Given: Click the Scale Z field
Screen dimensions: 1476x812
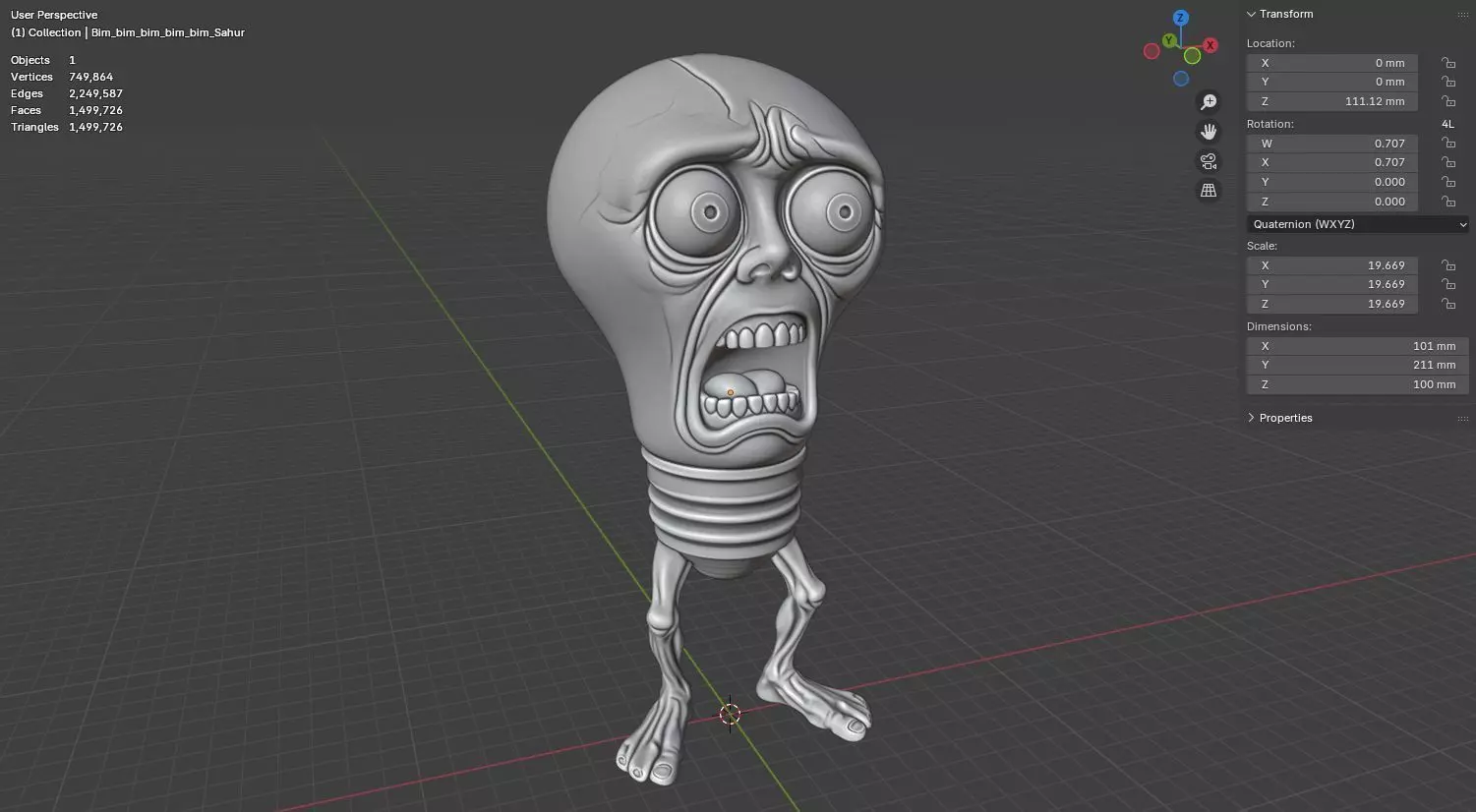Looking at the screenshot, I should click(x=1332, y=304).
